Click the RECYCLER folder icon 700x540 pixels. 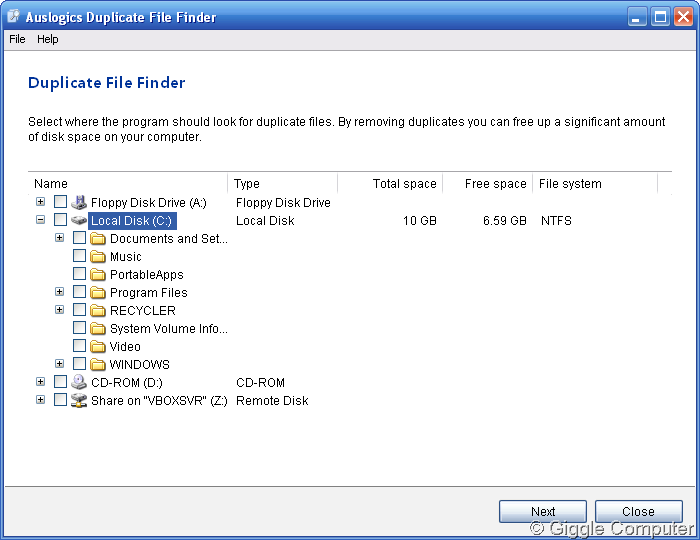coord(98,310)
